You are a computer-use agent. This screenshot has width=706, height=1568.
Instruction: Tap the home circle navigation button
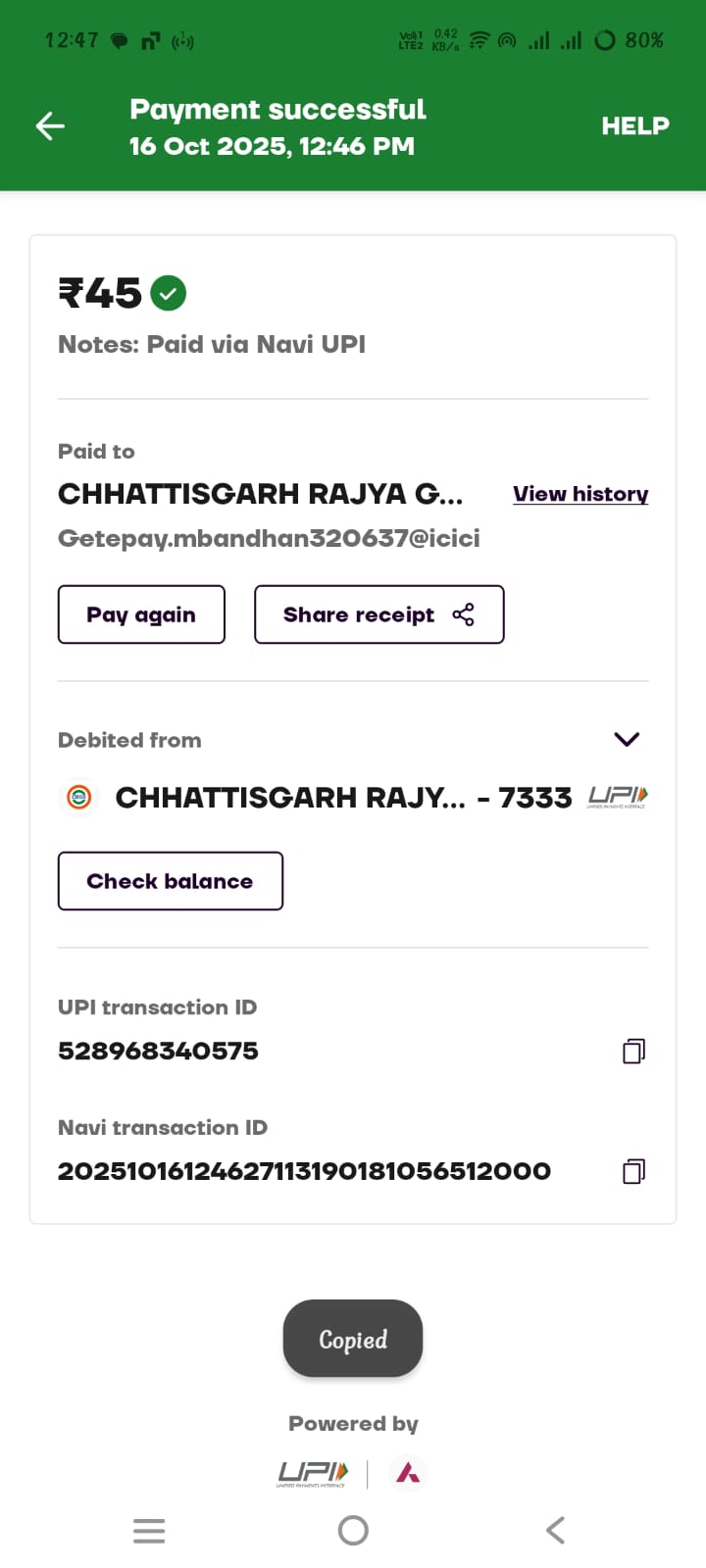click(x=353, y=1531)
